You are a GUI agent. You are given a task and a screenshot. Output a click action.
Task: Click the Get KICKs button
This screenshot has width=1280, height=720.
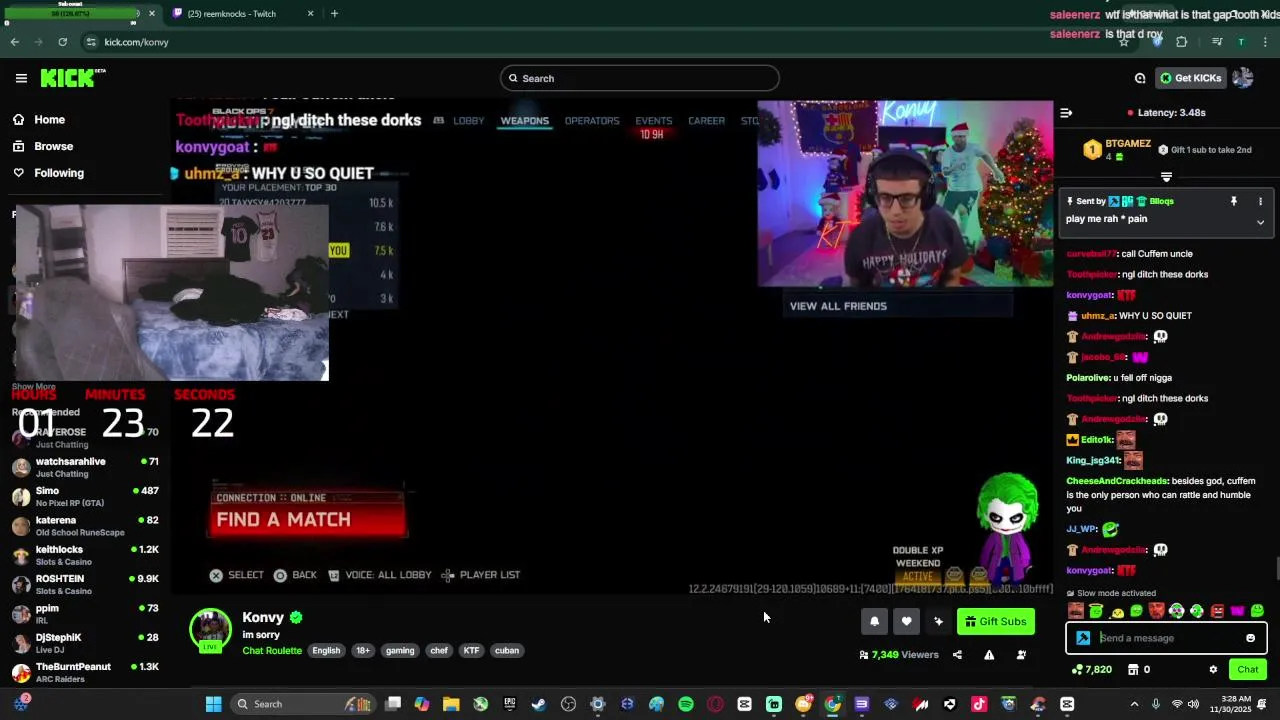[1190, 78]
